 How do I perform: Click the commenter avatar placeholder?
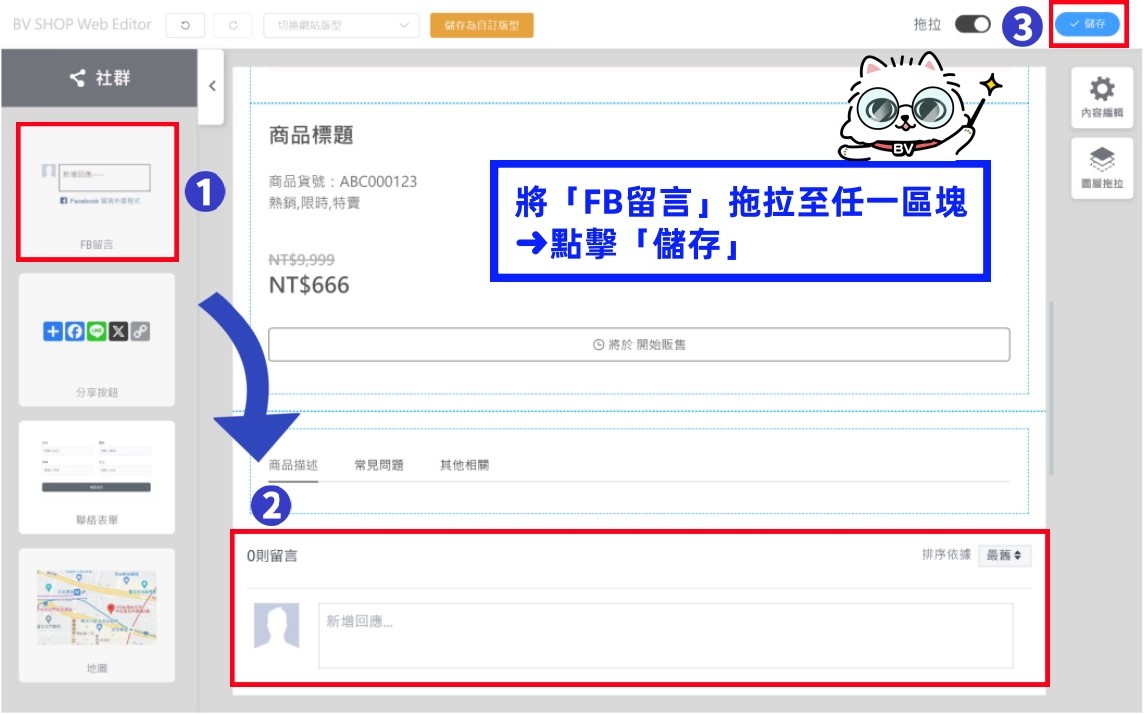coord(277,625)
